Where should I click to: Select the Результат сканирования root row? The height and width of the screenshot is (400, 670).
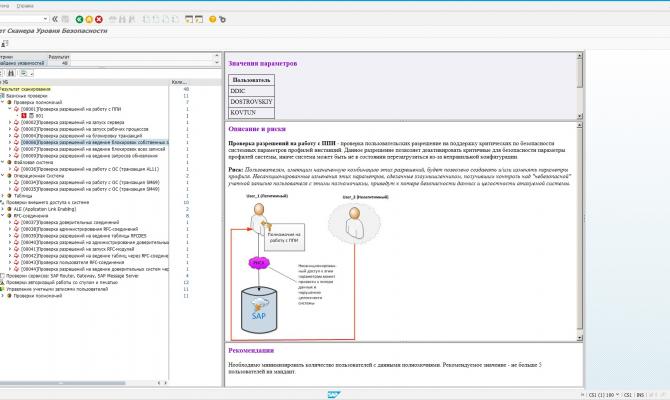[x=25, y=89]
